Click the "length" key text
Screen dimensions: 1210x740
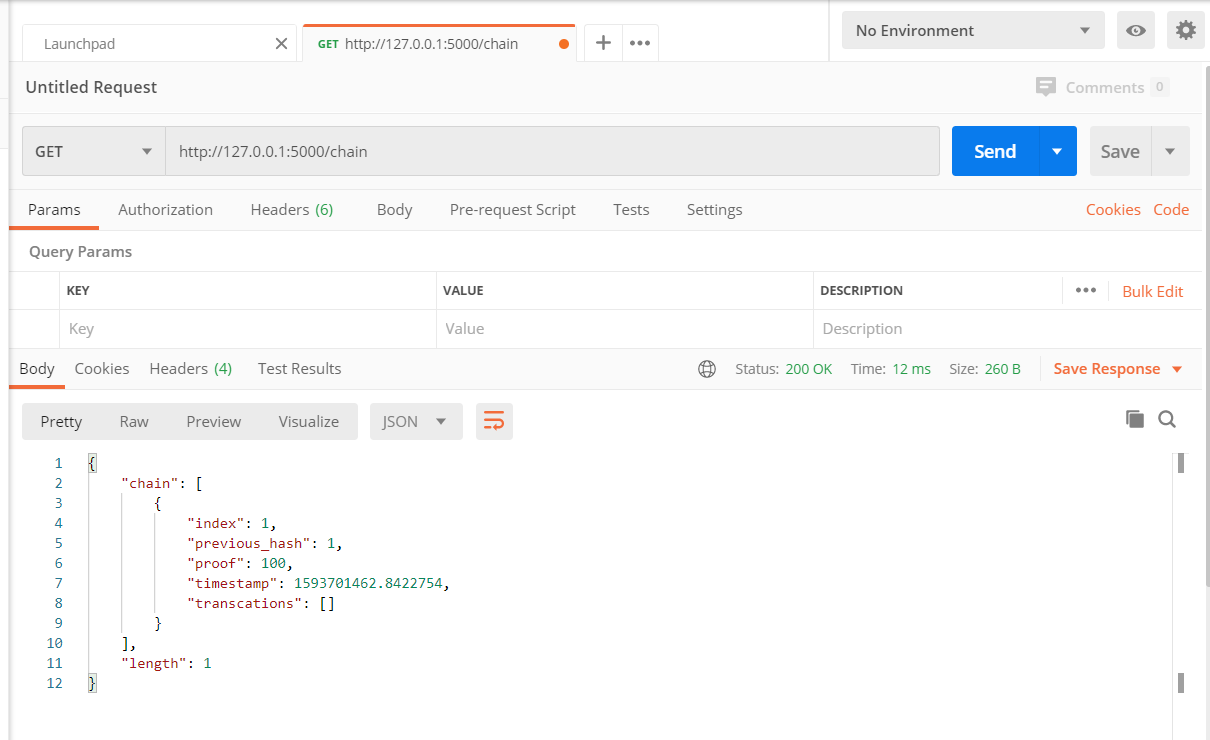coord(153,663)
